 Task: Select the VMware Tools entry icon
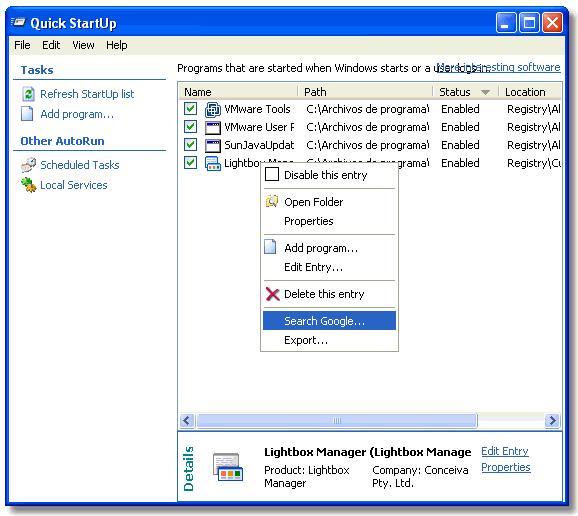[213, 109]
